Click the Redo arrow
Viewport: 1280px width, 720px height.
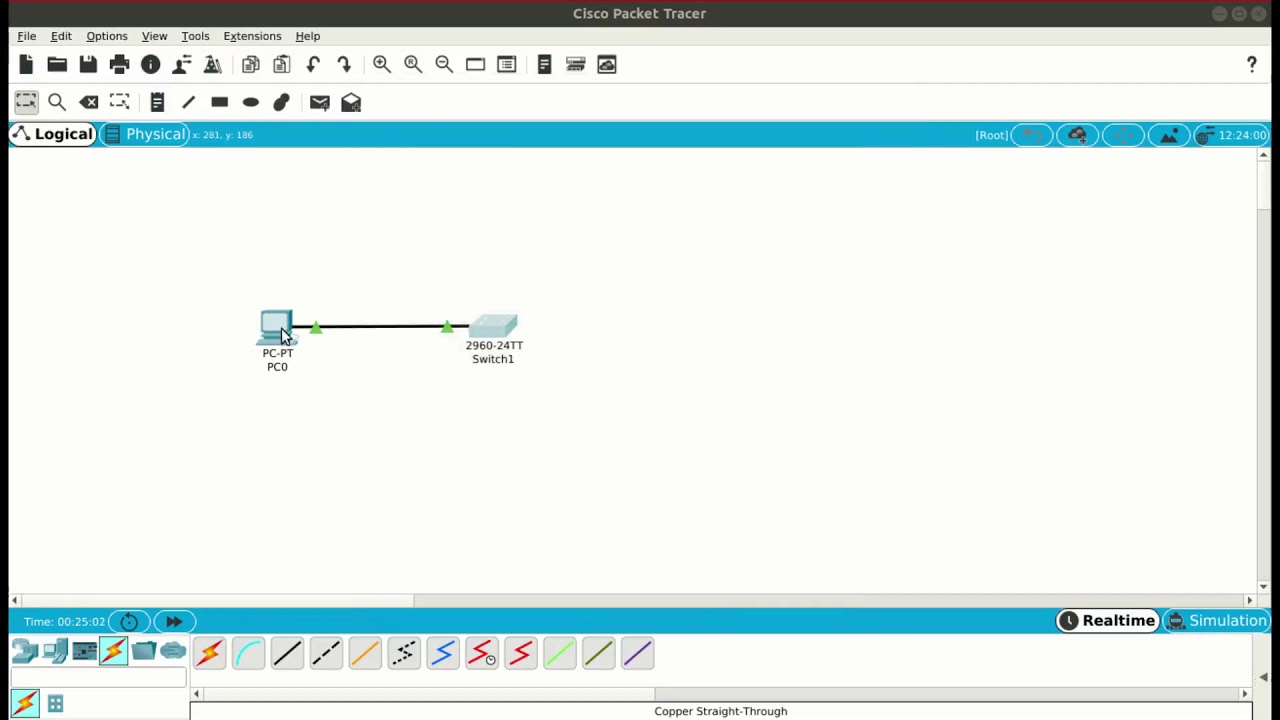point(344,65)
